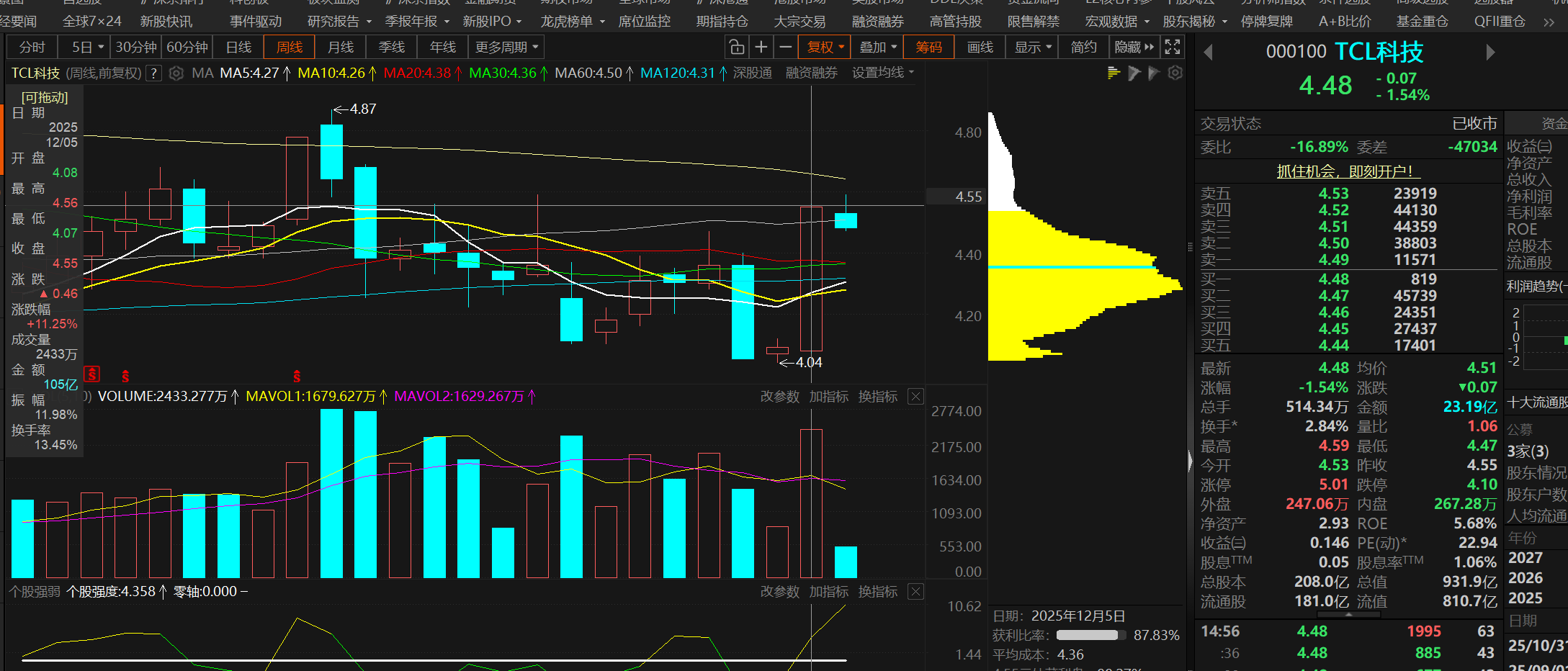Click the yellow chip distribution bars icon
Screen dimensions: 1568x671
coord(1114,73)
